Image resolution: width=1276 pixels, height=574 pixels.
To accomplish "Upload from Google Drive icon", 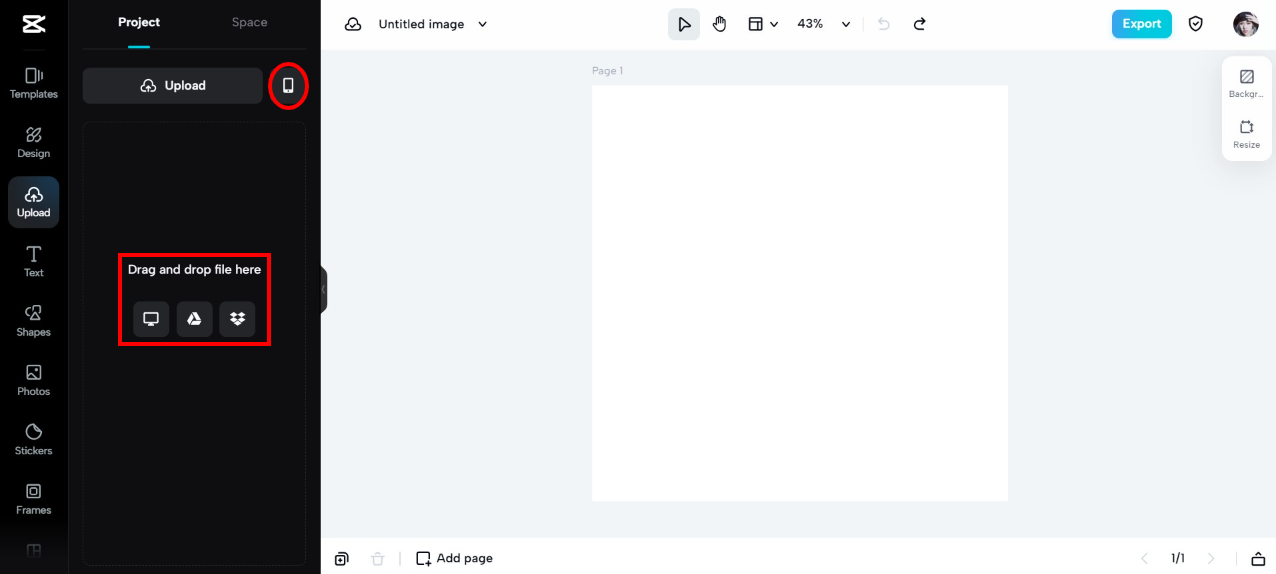I will (194, 319).
